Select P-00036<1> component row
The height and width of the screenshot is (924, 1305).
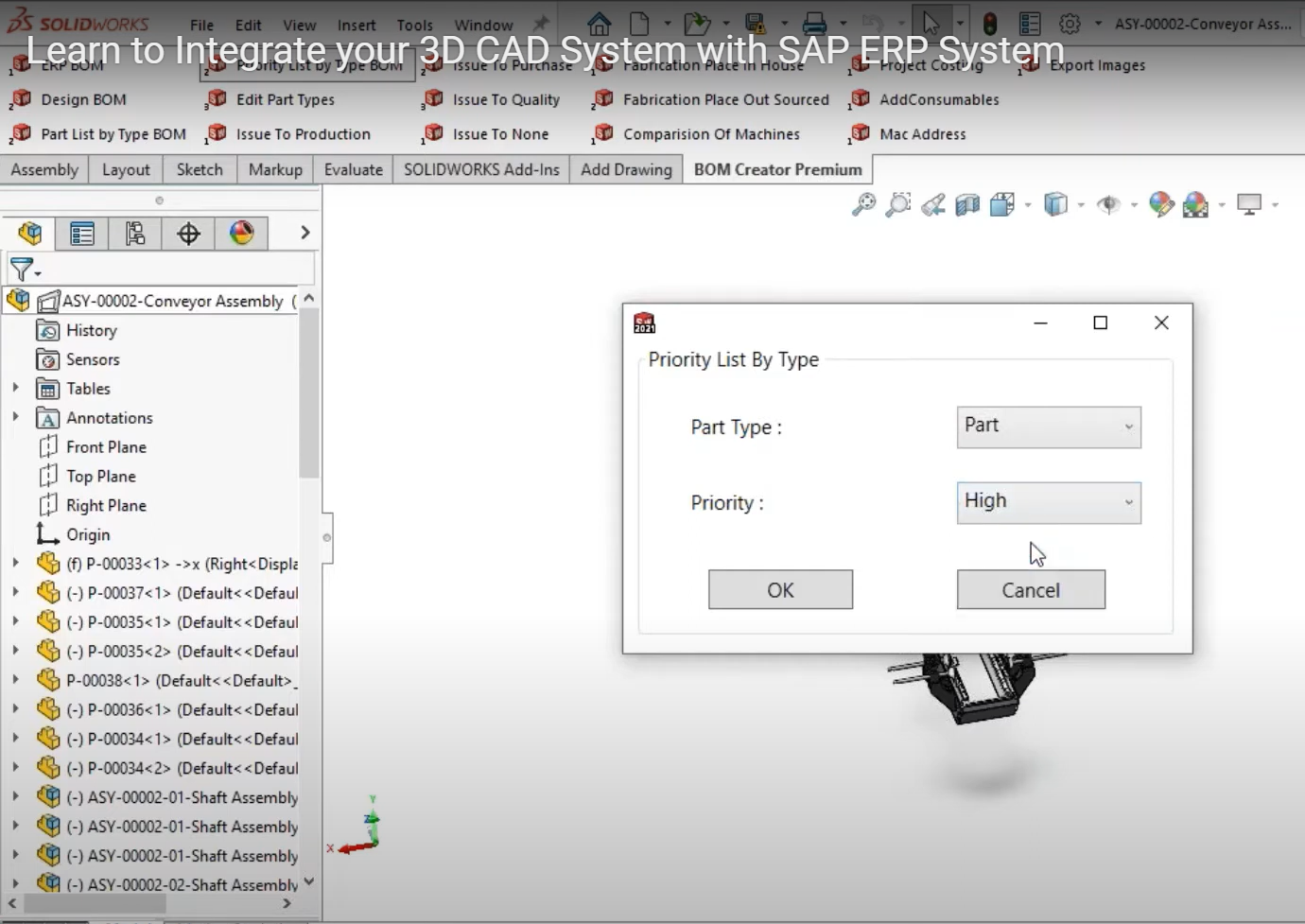[x=167, y=709]
